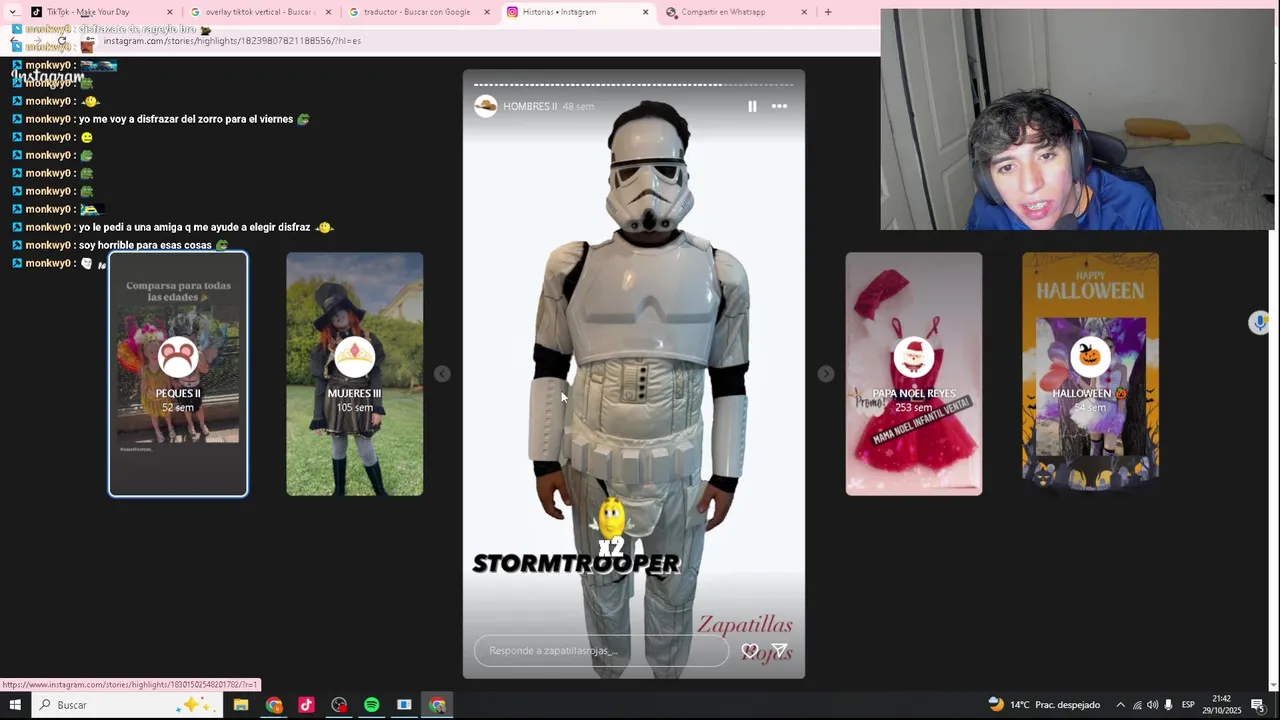Click the page vertical scrollbar down arrow
This screenshot has width=1280, height=720.
tap(1274, 685)
